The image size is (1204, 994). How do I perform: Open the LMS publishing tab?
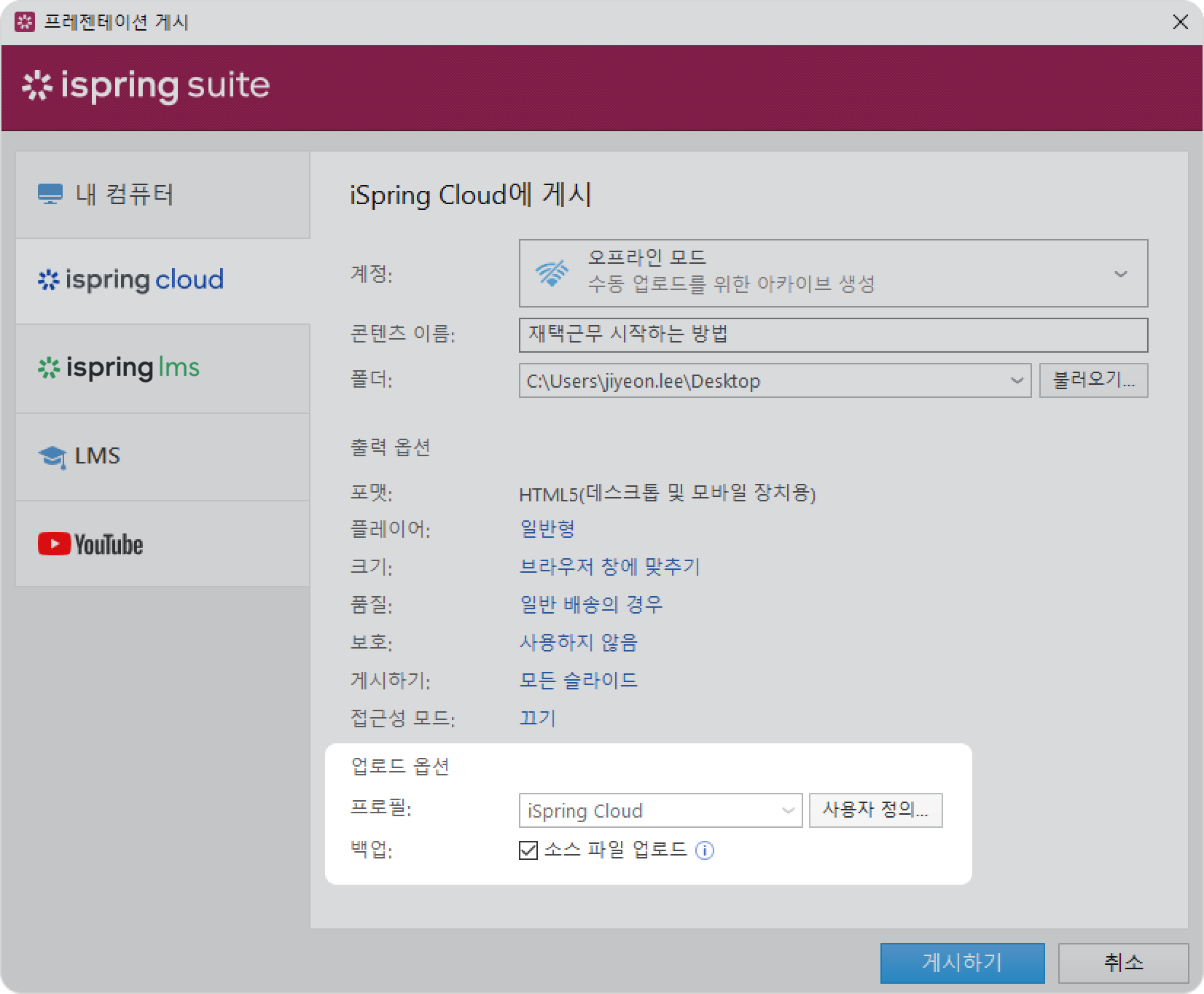[163, 457]
